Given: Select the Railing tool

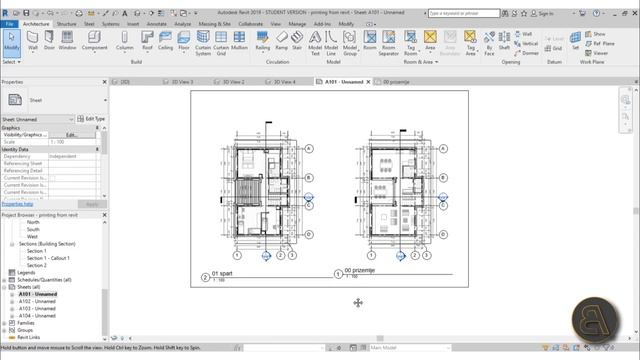Looking at the screenshot, I should [262, 42].
